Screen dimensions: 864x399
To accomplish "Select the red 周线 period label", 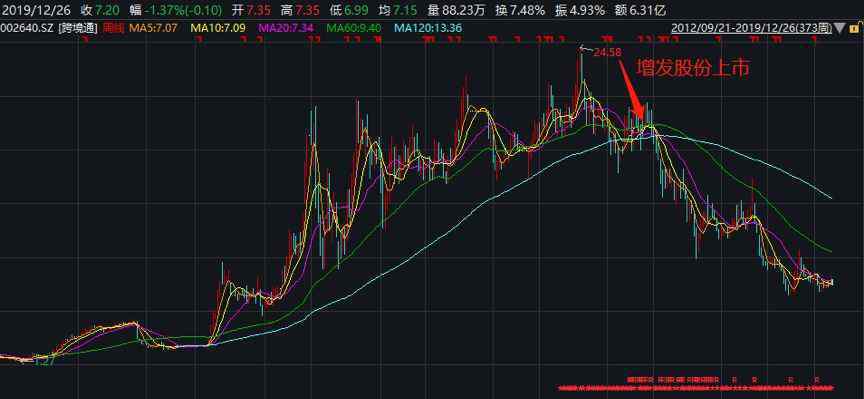I will click(x=114, y=28).
